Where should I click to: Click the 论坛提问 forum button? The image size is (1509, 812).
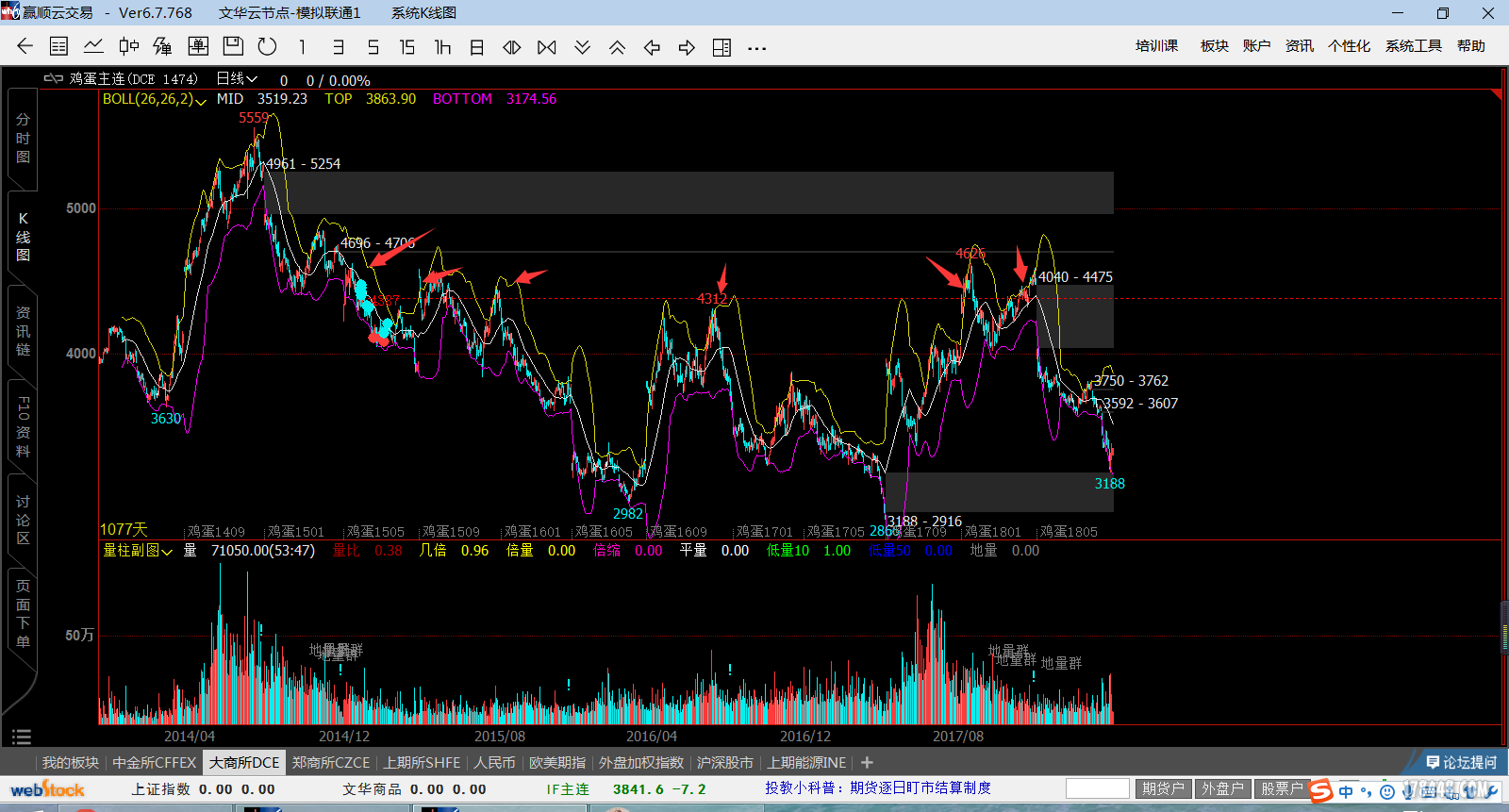(1462, 762)
